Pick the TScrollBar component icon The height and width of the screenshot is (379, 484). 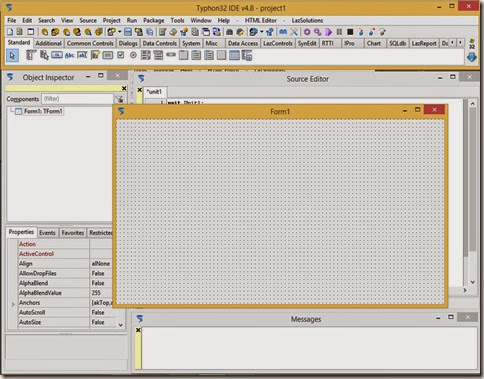[171, 54]
